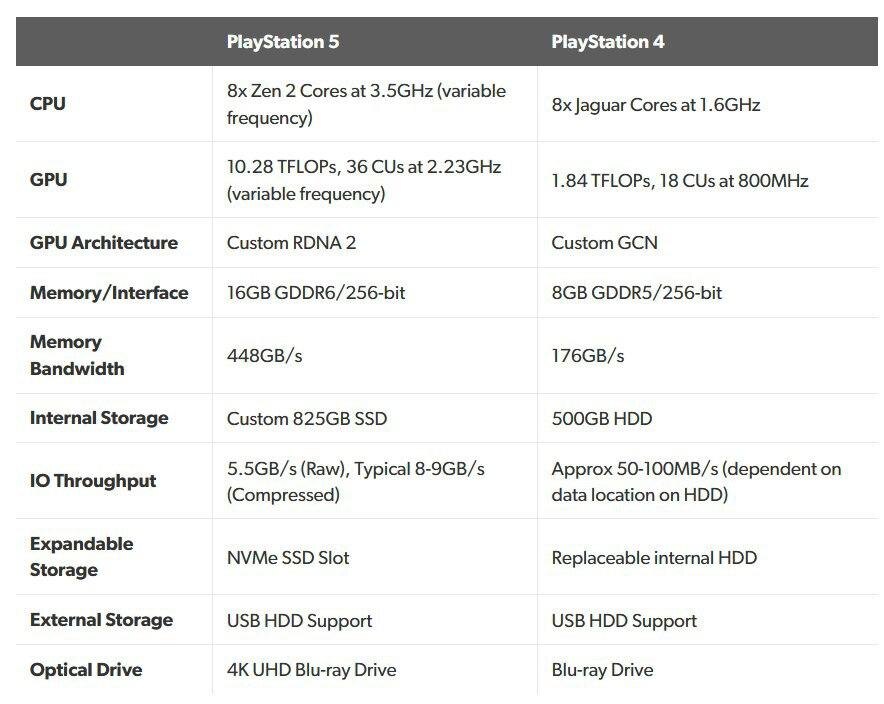Select the Custom 825GB SSD cell
The height and width of the screenshot is (704, 884).
pos(307,418)
